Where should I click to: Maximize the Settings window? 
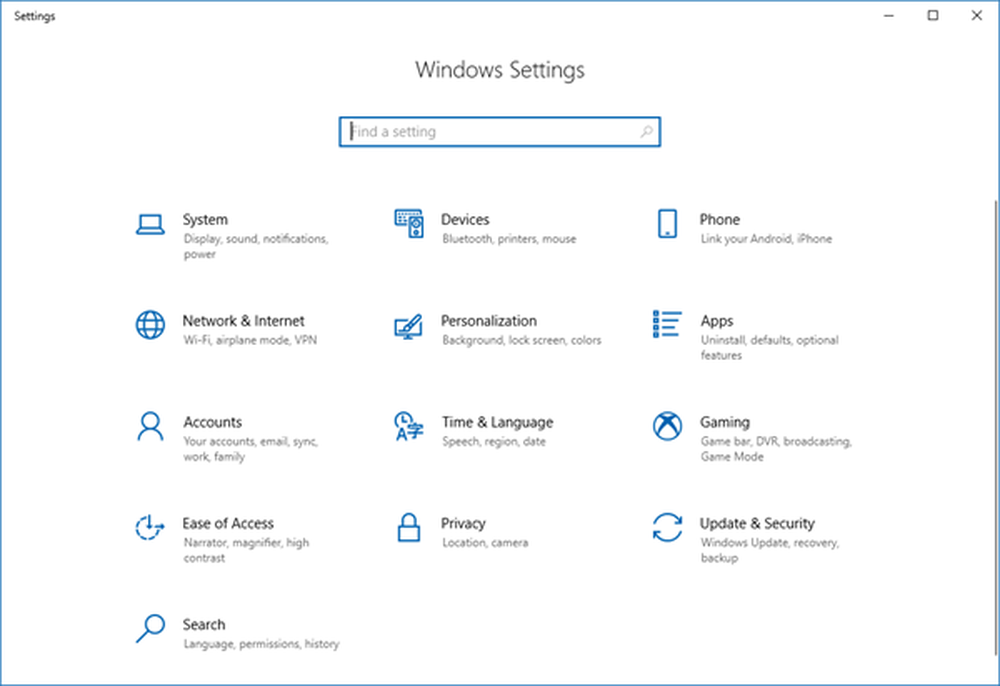[x=932, y=15]
